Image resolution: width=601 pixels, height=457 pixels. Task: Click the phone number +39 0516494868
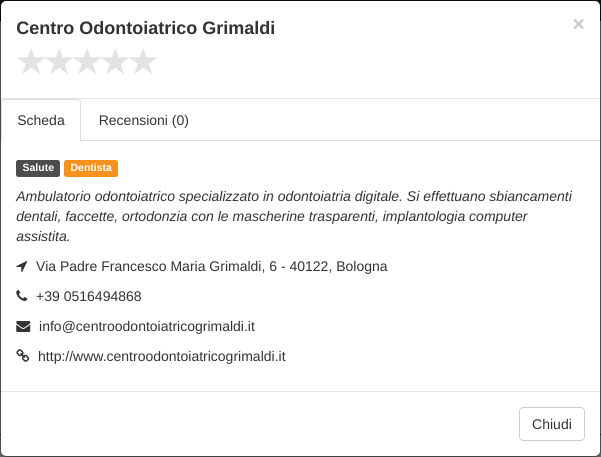tap(89, 296)
